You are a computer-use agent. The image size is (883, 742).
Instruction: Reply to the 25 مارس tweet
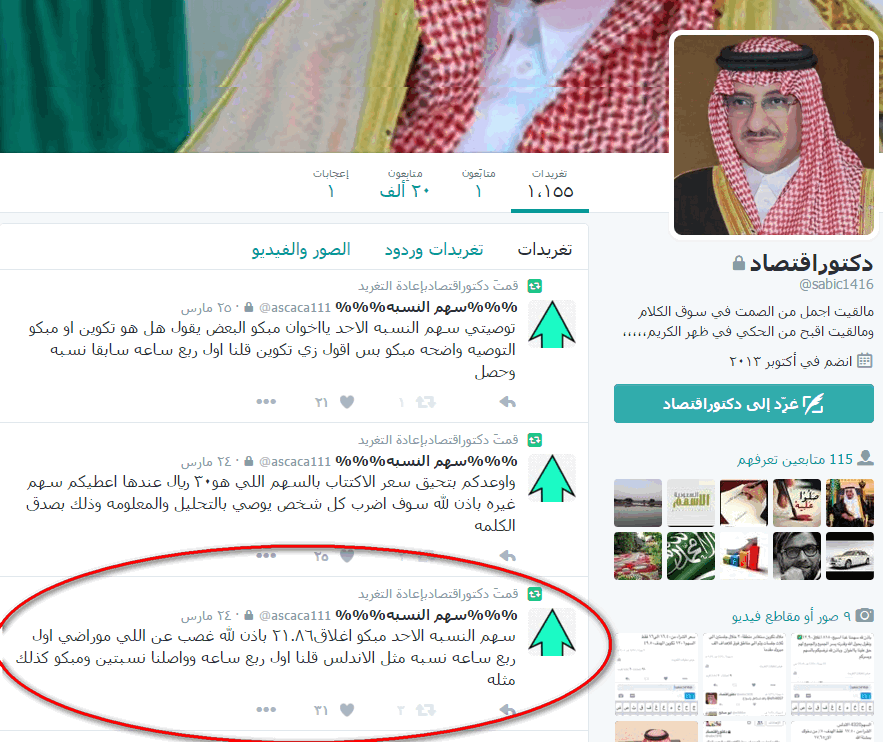point(507,402)
